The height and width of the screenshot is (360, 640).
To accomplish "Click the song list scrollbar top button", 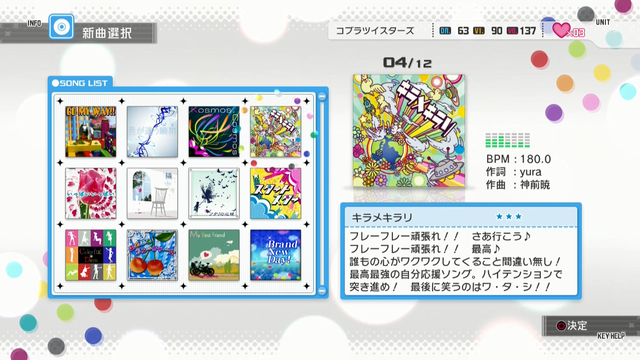I will [322, 97].
